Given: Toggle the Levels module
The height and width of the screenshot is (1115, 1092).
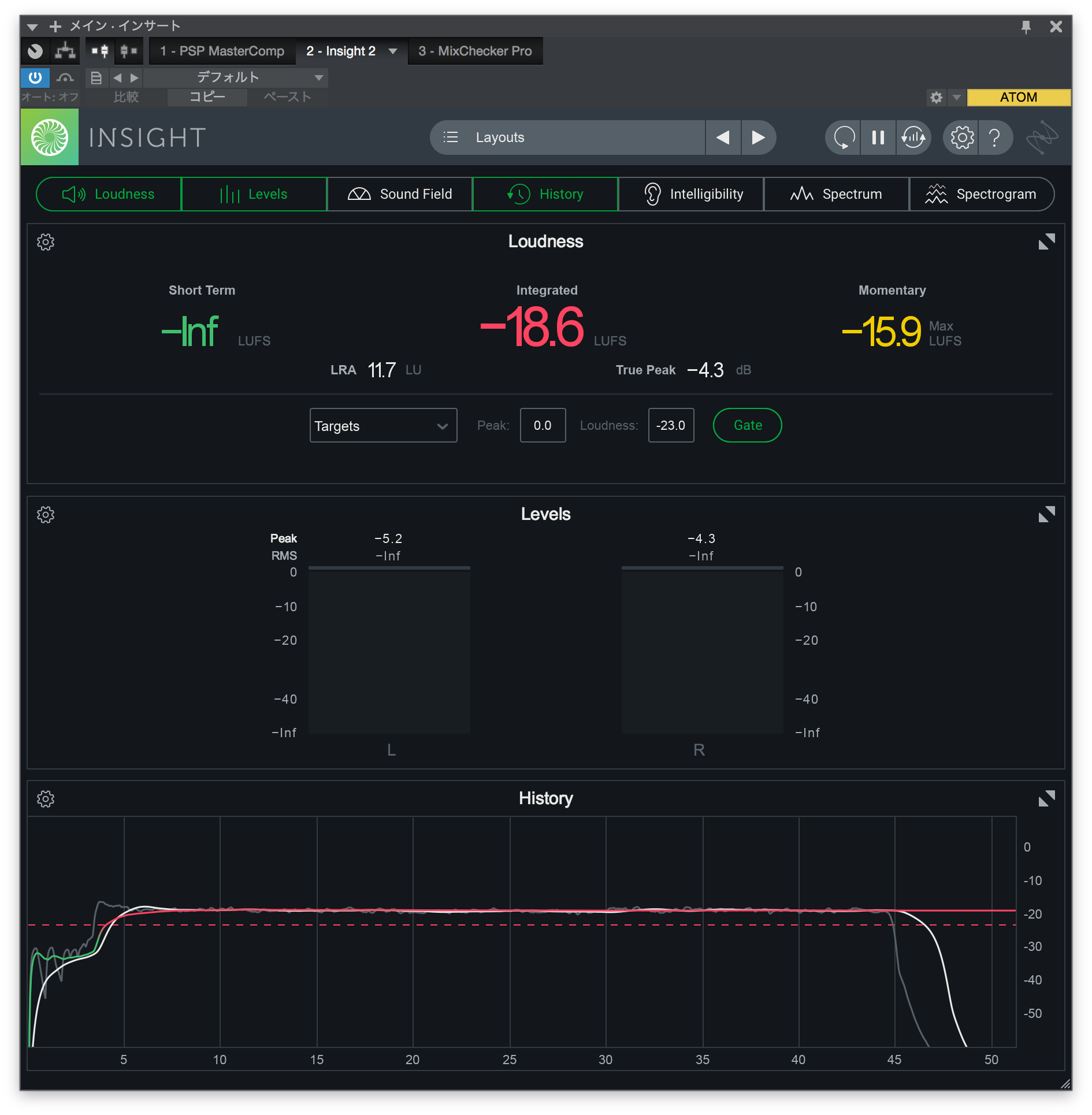Looking at the screenshot, I should (x=254, y=194).
